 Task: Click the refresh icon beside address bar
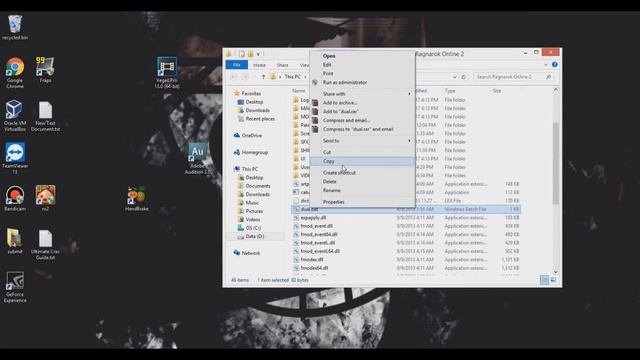464,77
